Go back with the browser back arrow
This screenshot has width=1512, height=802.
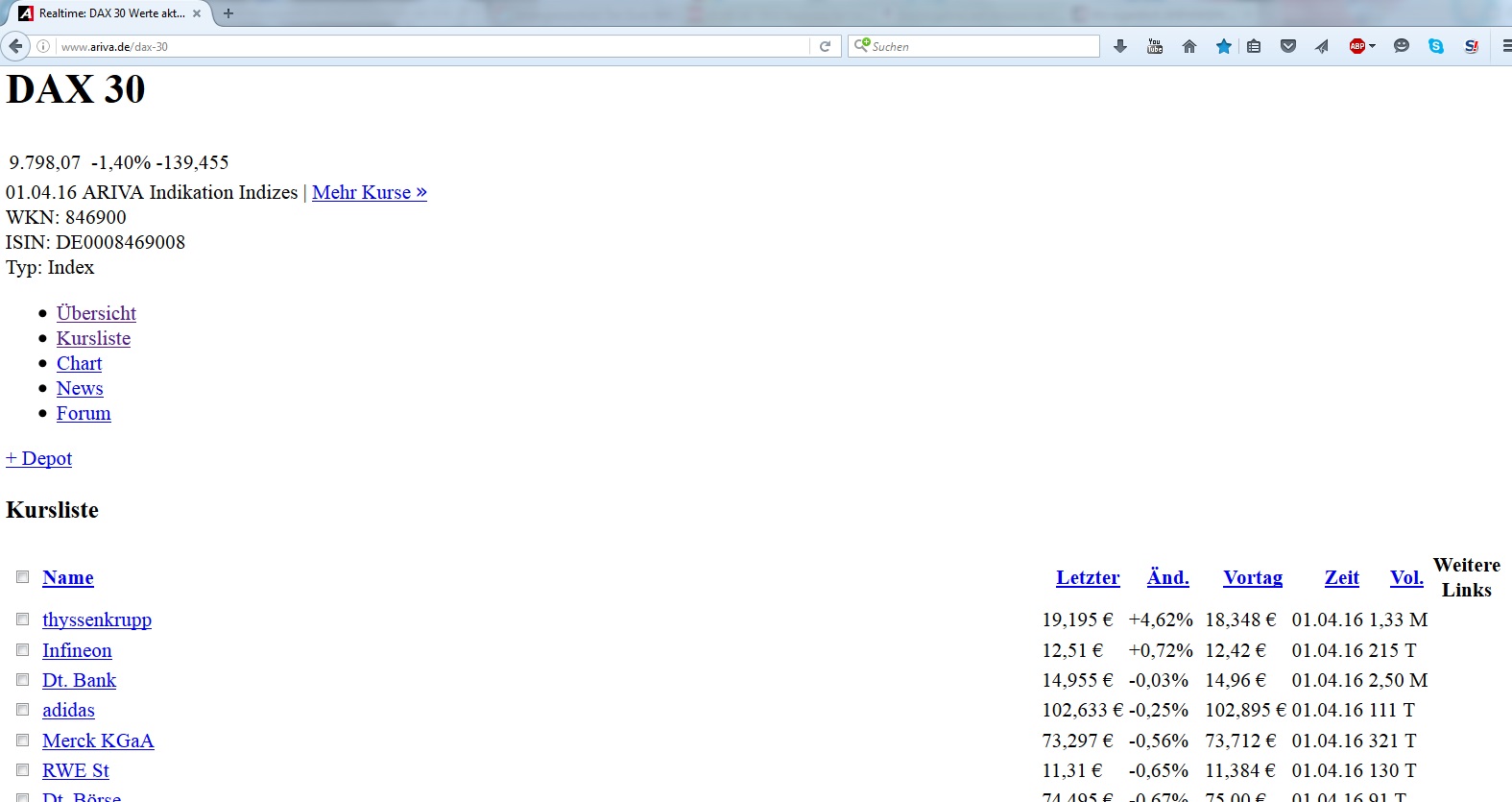click(14, 46)
